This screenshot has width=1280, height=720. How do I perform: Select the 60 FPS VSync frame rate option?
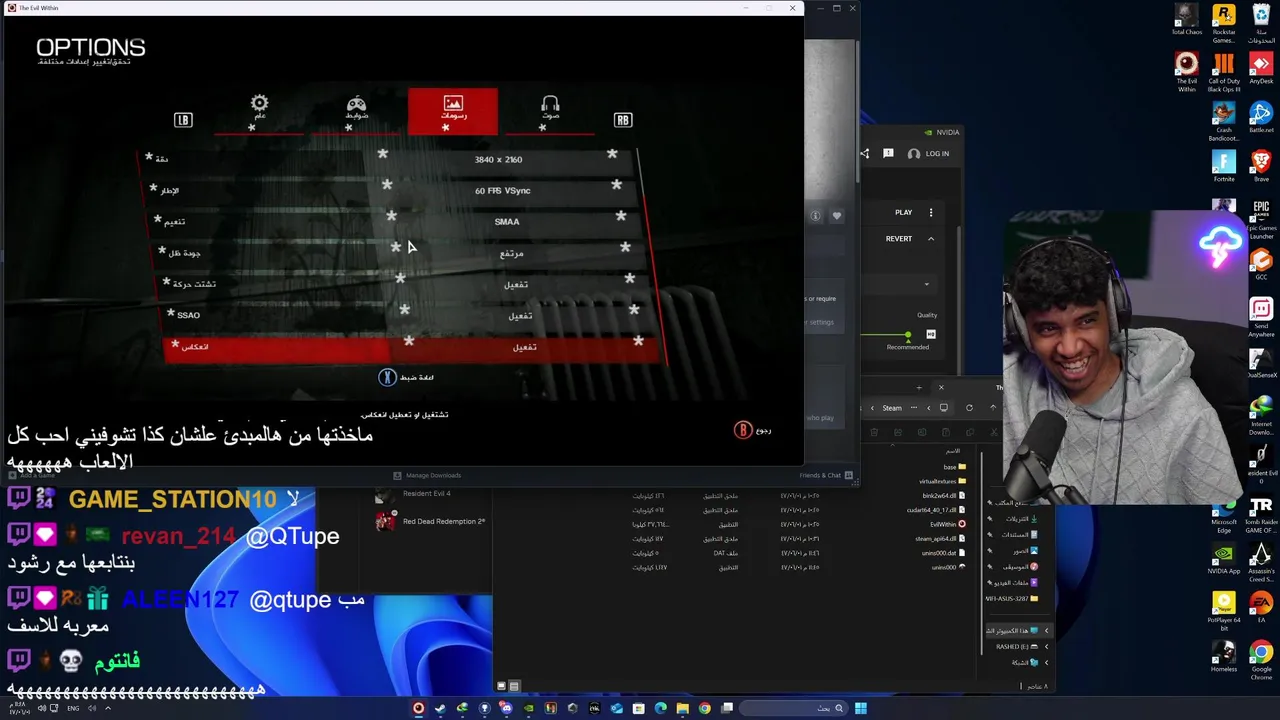click(503, 190)
